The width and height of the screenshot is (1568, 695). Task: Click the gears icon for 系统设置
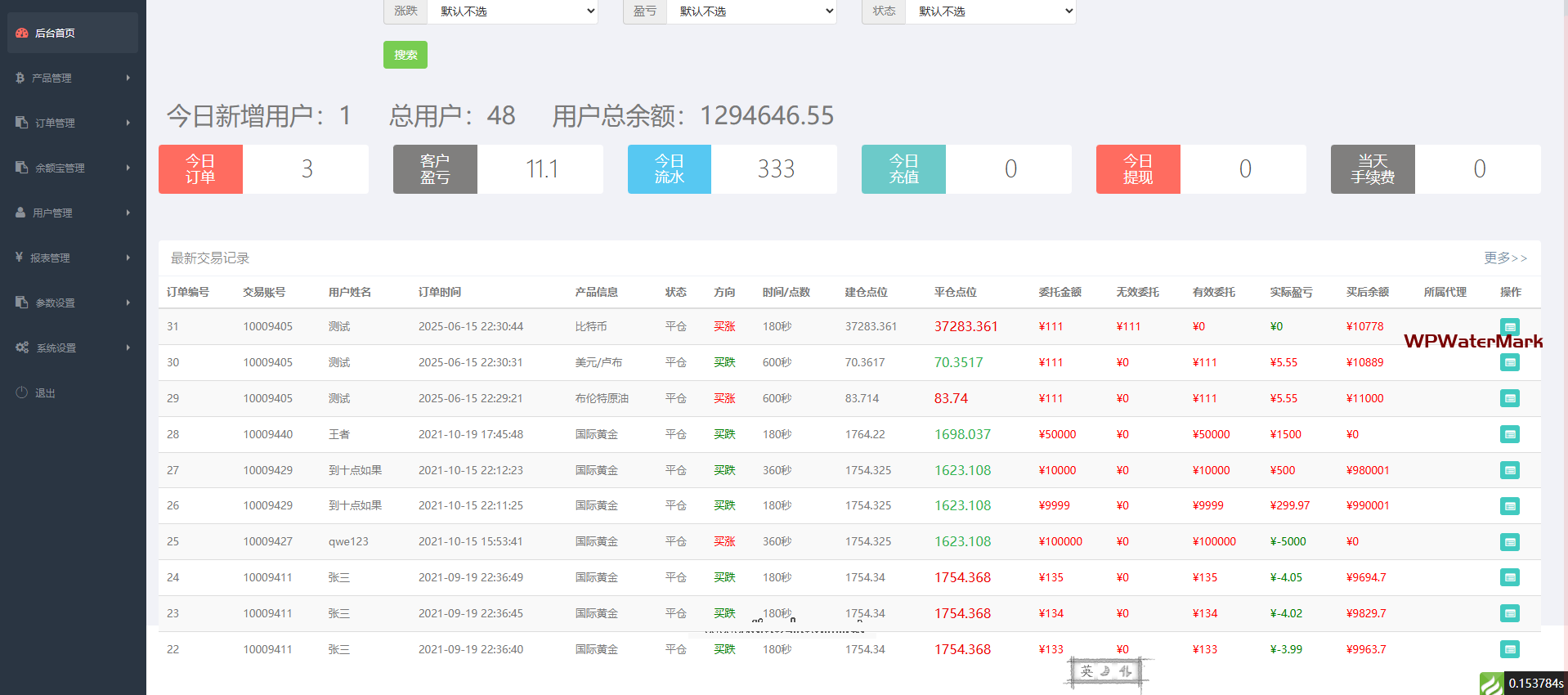click(x=22, y=347)
